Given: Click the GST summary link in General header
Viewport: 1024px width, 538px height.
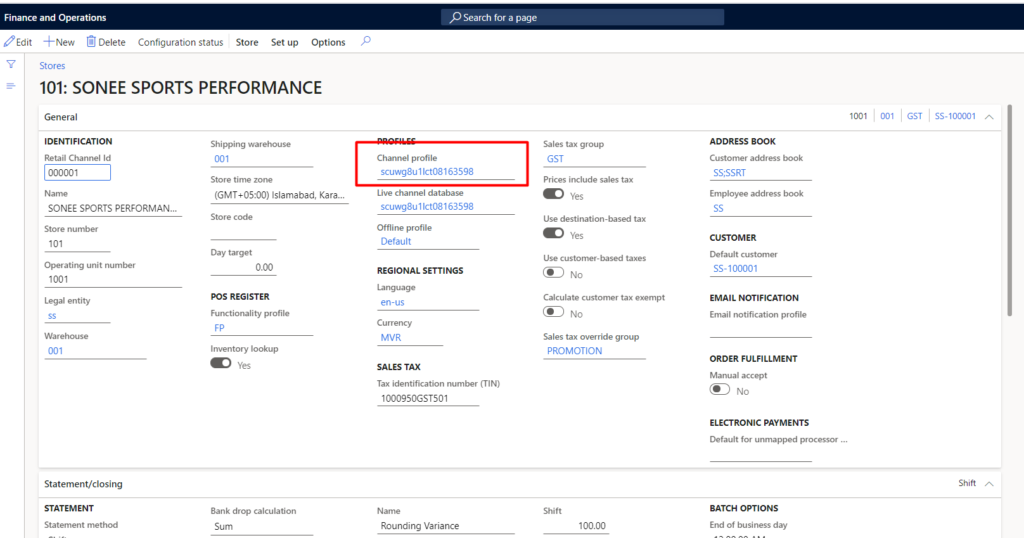Looking at the screenshot, I should (x=914, y=116).
